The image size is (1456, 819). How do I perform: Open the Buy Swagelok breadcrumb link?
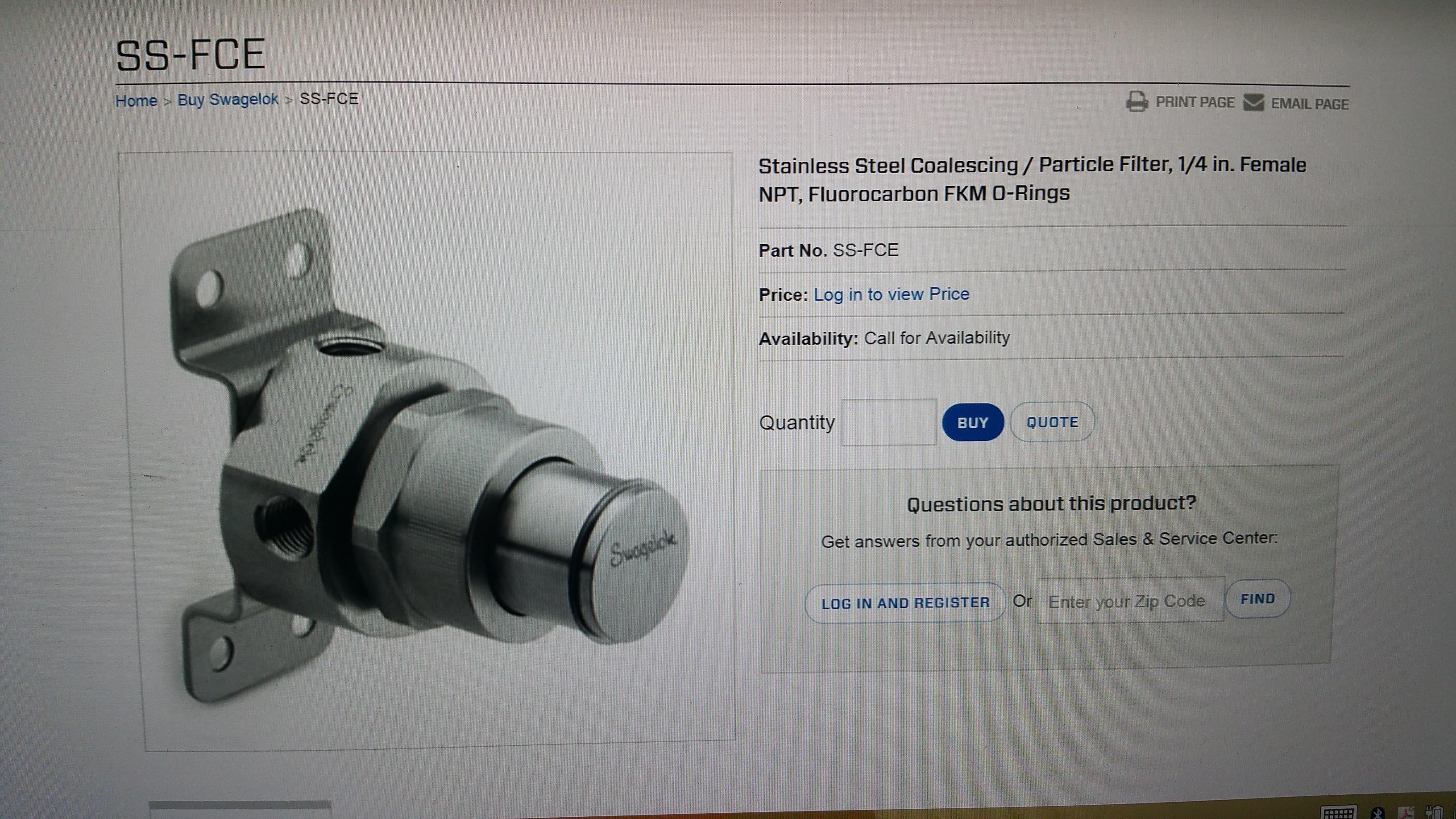click(x=228, y=100)
